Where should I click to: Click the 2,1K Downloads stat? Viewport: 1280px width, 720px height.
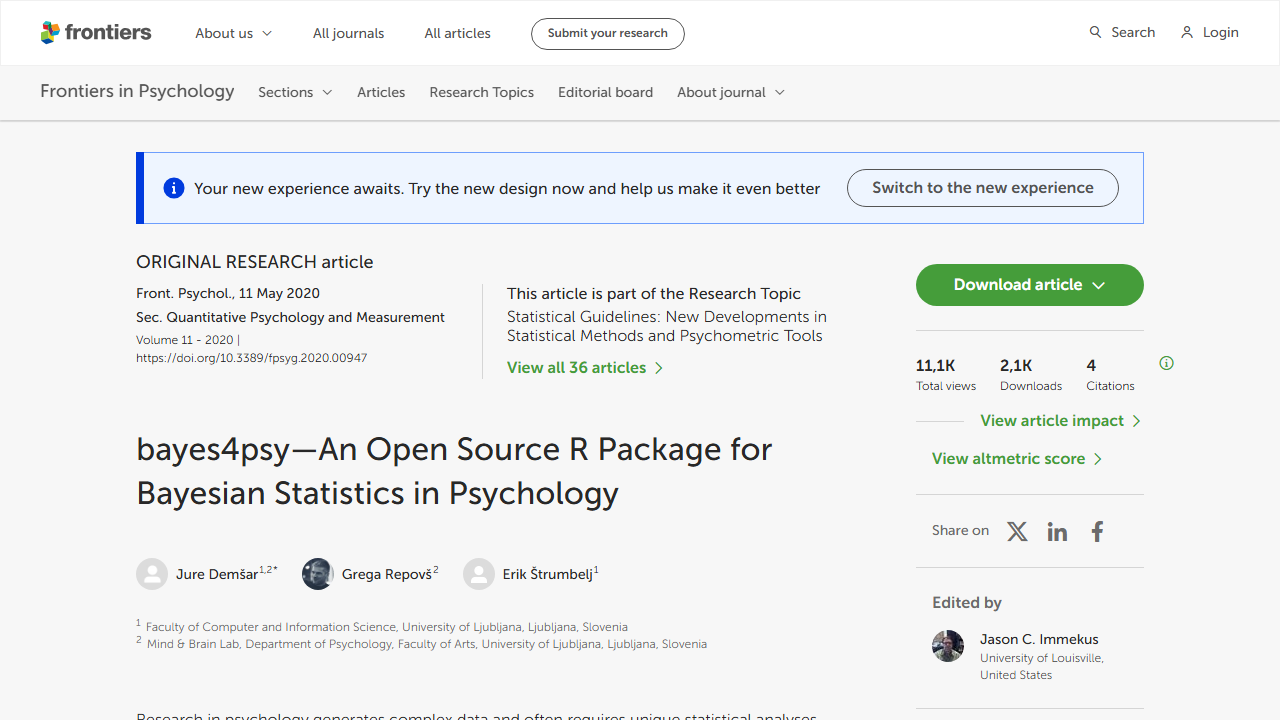tap(1031, 375)
